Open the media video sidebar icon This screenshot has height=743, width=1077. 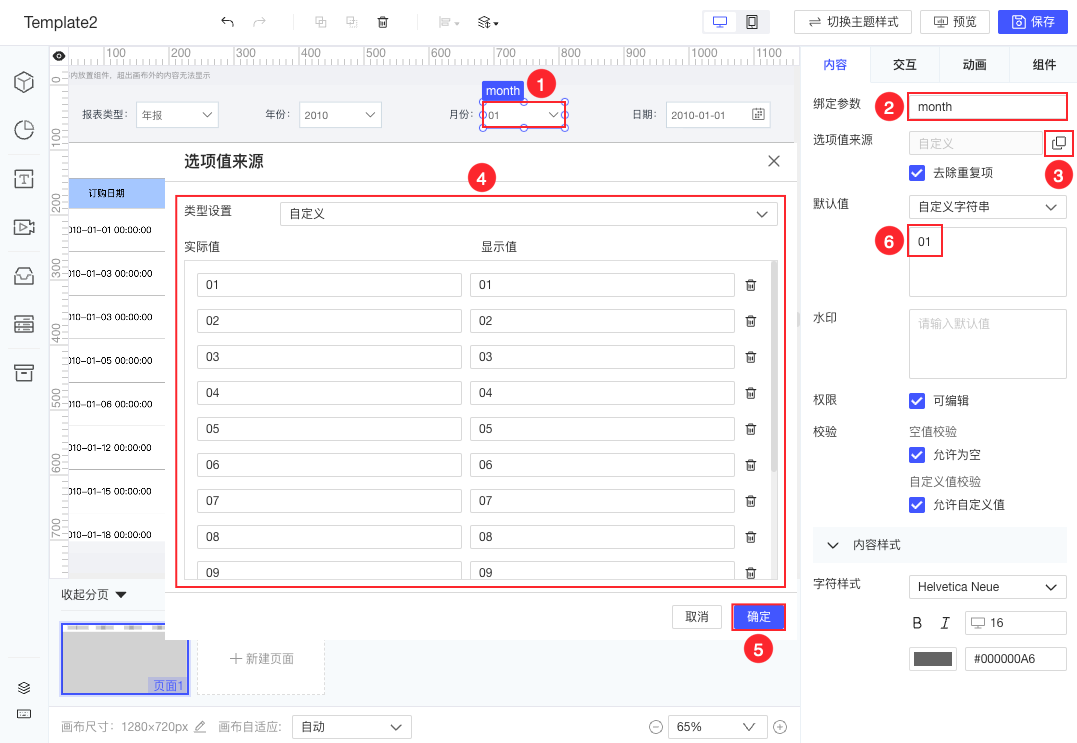[24, 227]
